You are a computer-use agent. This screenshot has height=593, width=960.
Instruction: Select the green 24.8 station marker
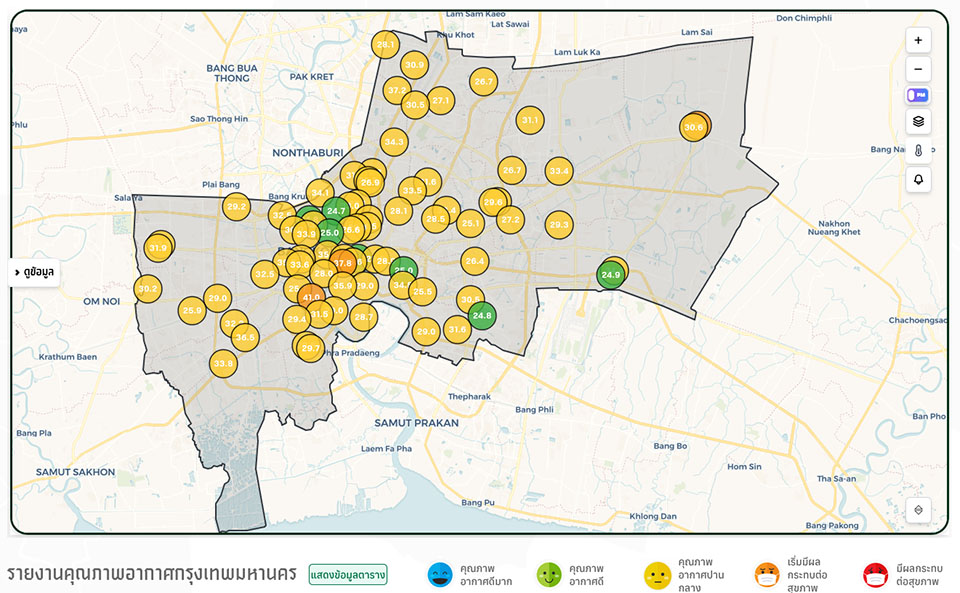pos(482,316)
